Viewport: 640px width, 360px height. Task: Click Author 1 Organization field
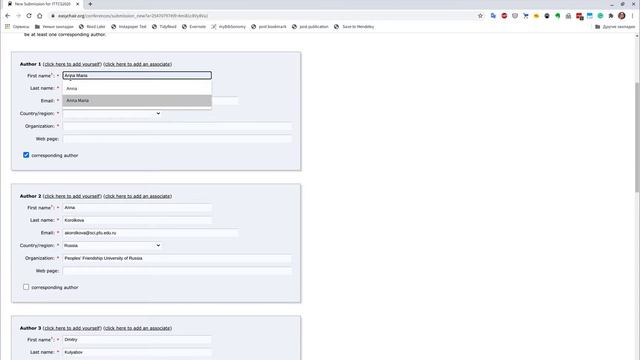[x=178, y=126]
